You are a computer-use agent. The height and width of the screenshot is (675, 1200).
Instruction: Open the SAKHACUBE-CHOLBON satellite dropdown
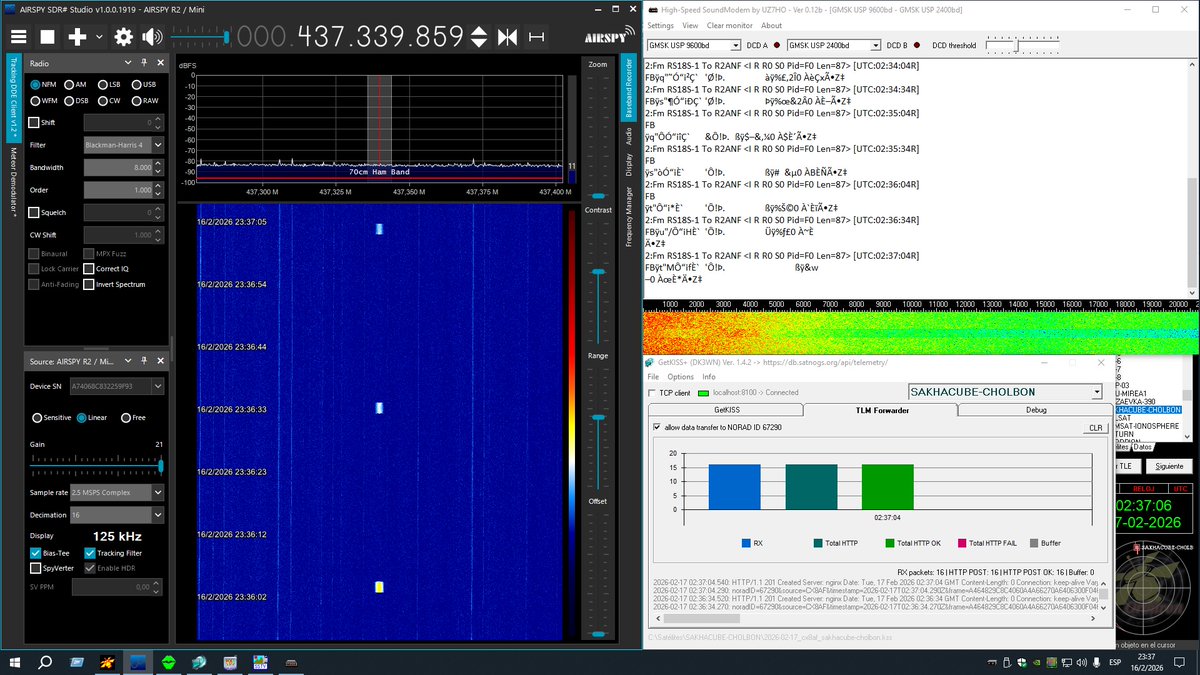(1096, 392)
